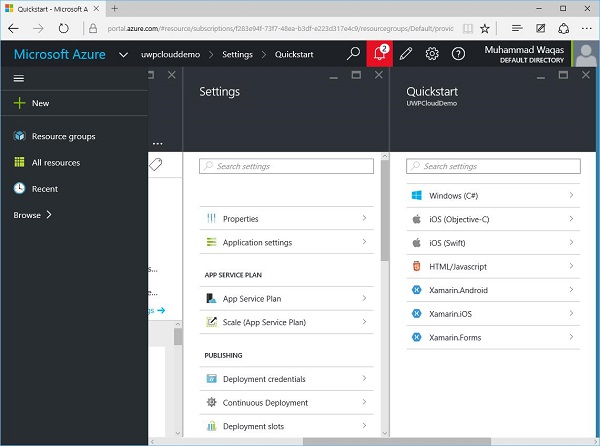Open Edge Hub icon
The width and height of the screenshot is (600, 446).
517,28
